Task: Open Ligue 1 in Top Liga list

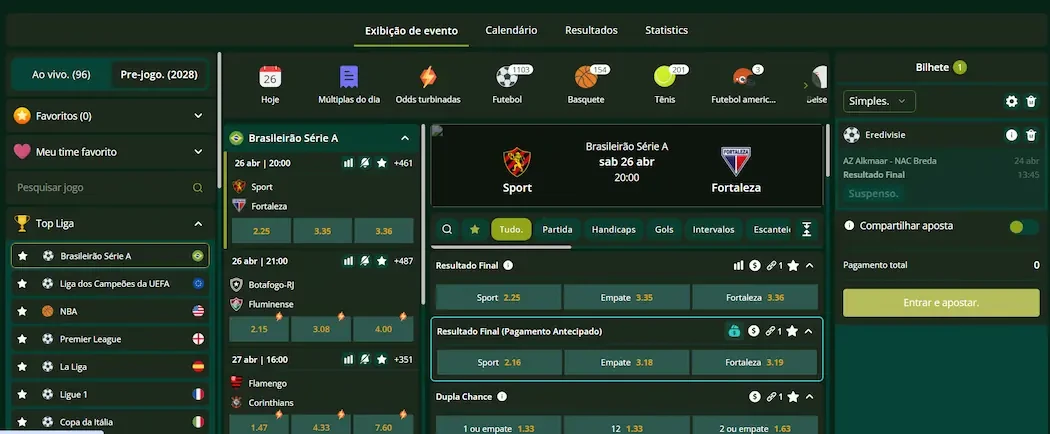Action: pos(110,394)
